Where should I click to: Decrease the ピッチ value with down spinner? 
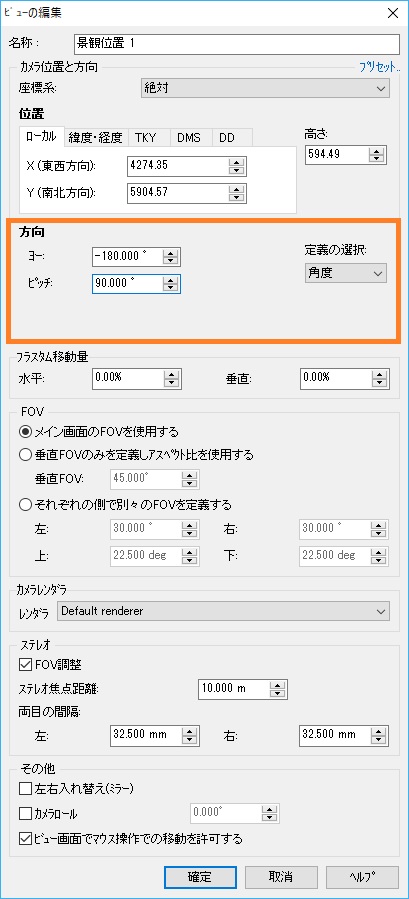tap(169, 287)
